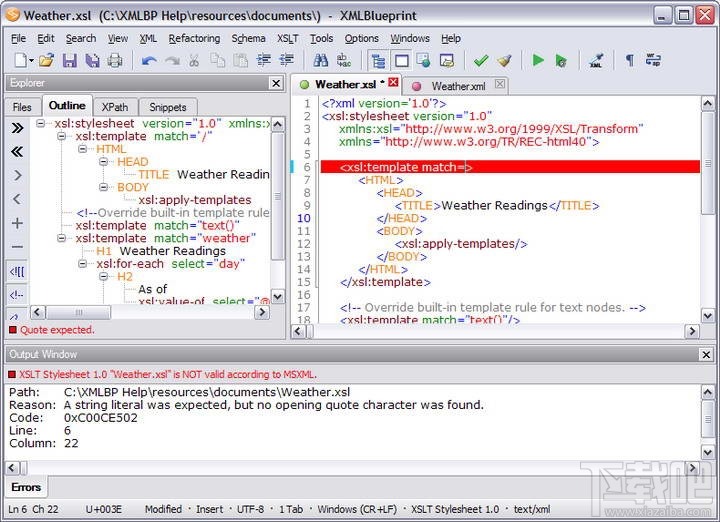
Task: Open Find with the binoculars icon
Action: coord(321,60)
